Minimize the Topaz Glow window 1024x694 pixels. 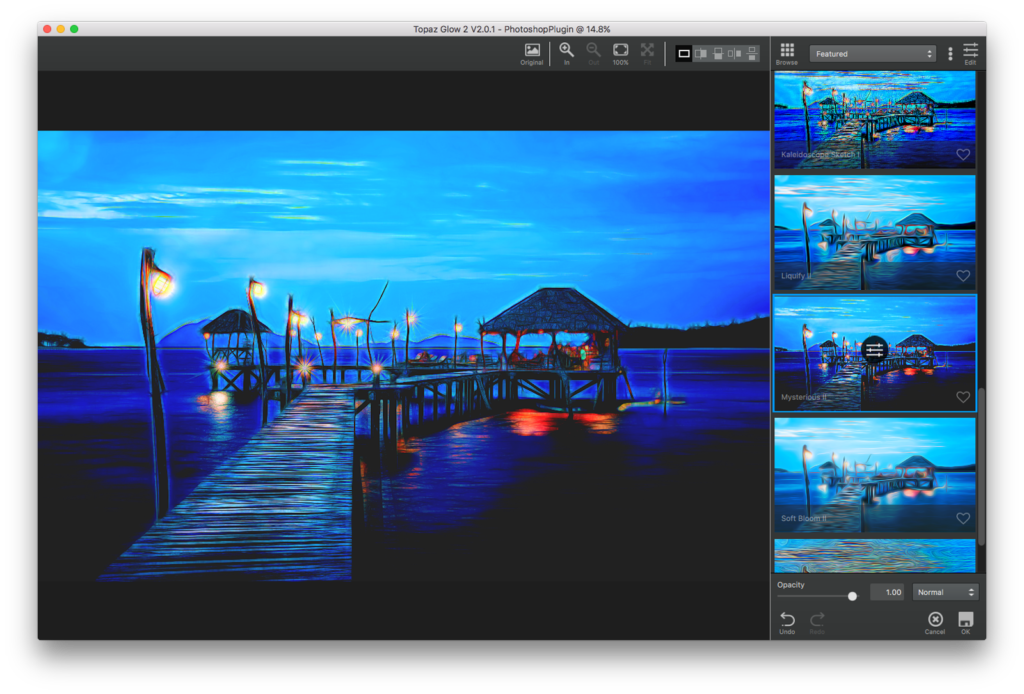click(x=61, y=29)
